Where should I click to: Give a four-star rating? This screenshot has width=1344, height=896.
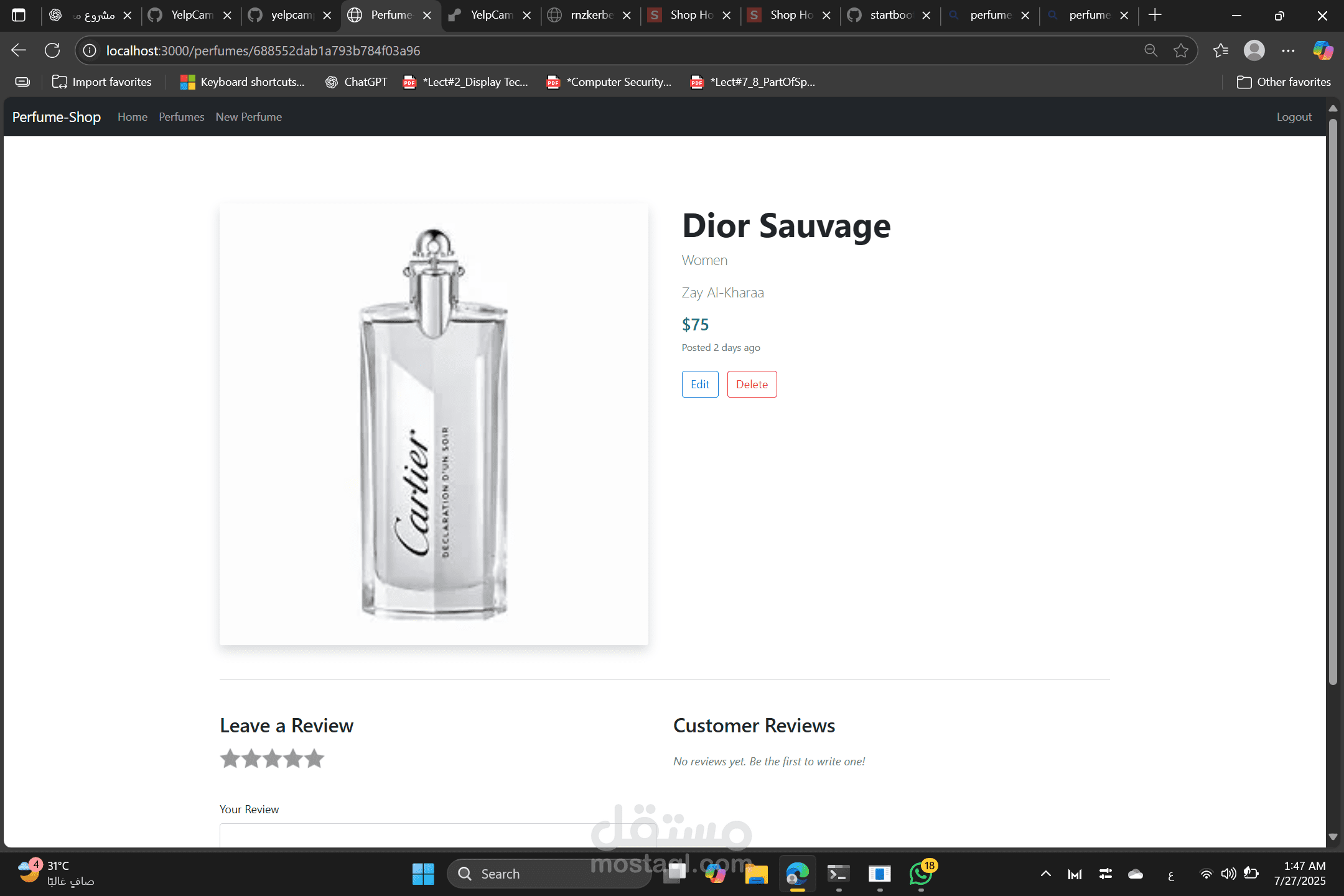(x=293, y=758)
